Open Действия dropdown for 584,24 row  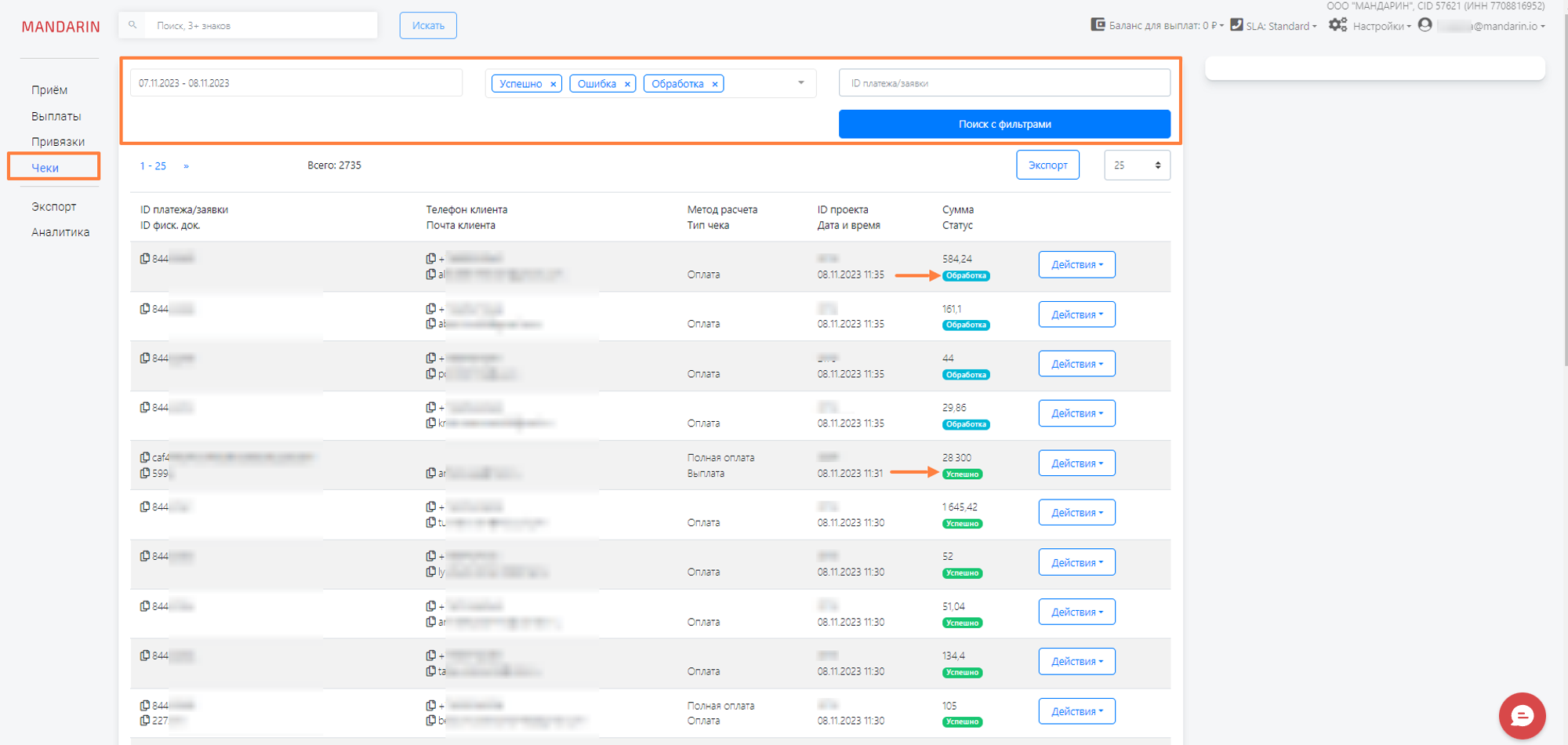point(1076,265)
